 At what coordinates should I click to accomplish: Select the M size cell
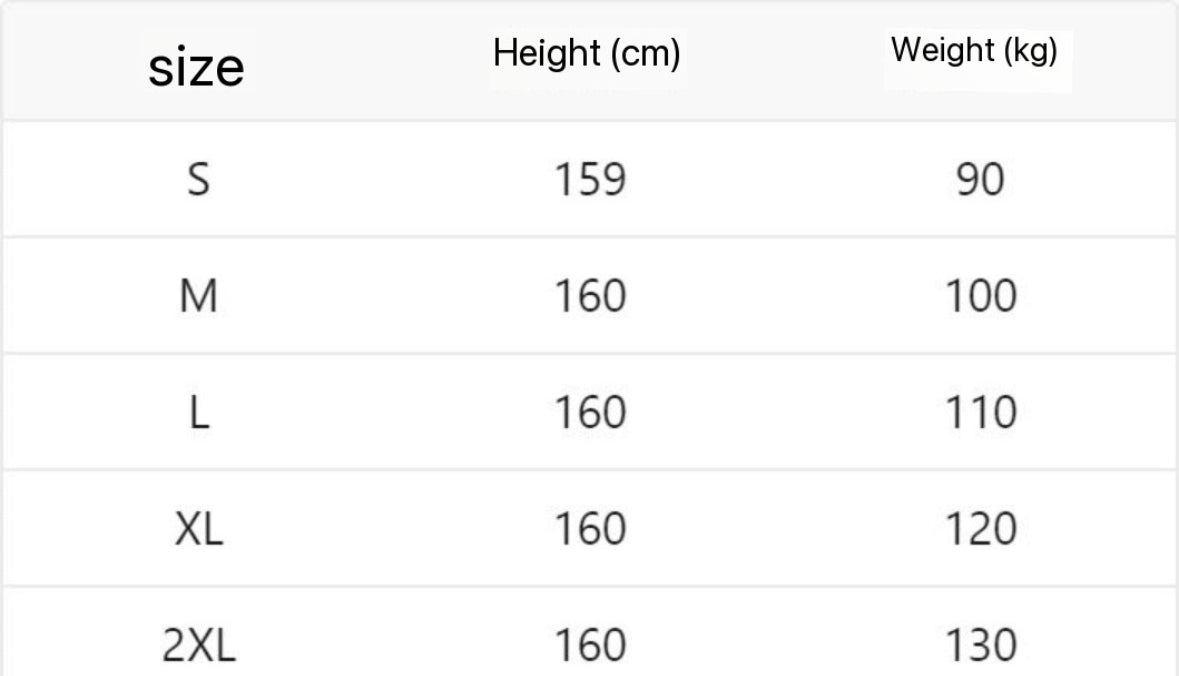pyautogui.click(x=199, y=296)
